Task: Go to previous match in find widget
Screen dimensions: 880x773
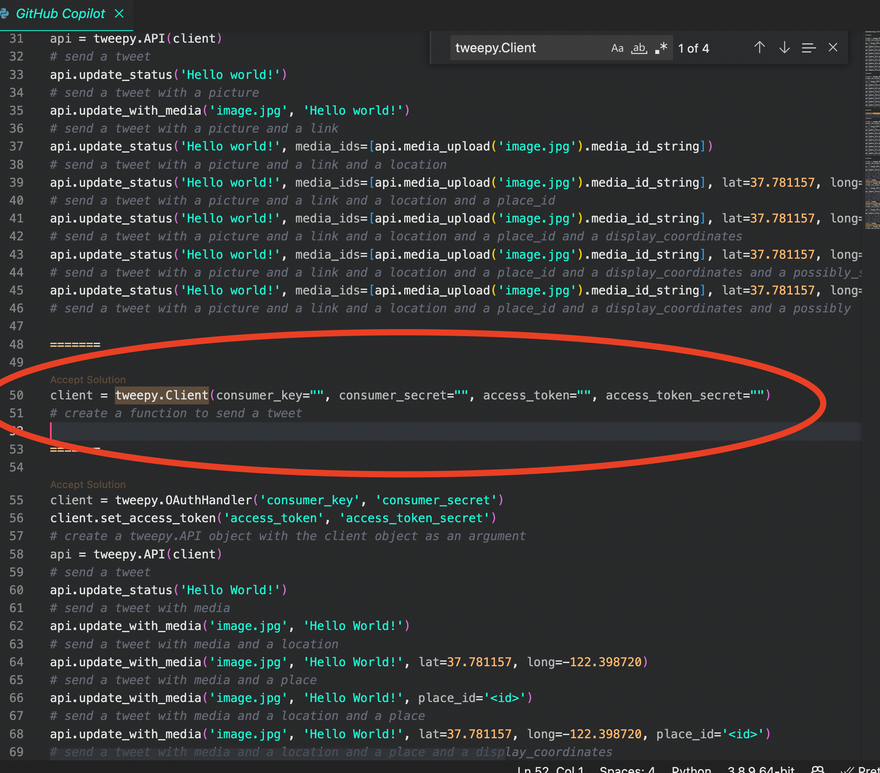Action: click(x=759, y=48)
